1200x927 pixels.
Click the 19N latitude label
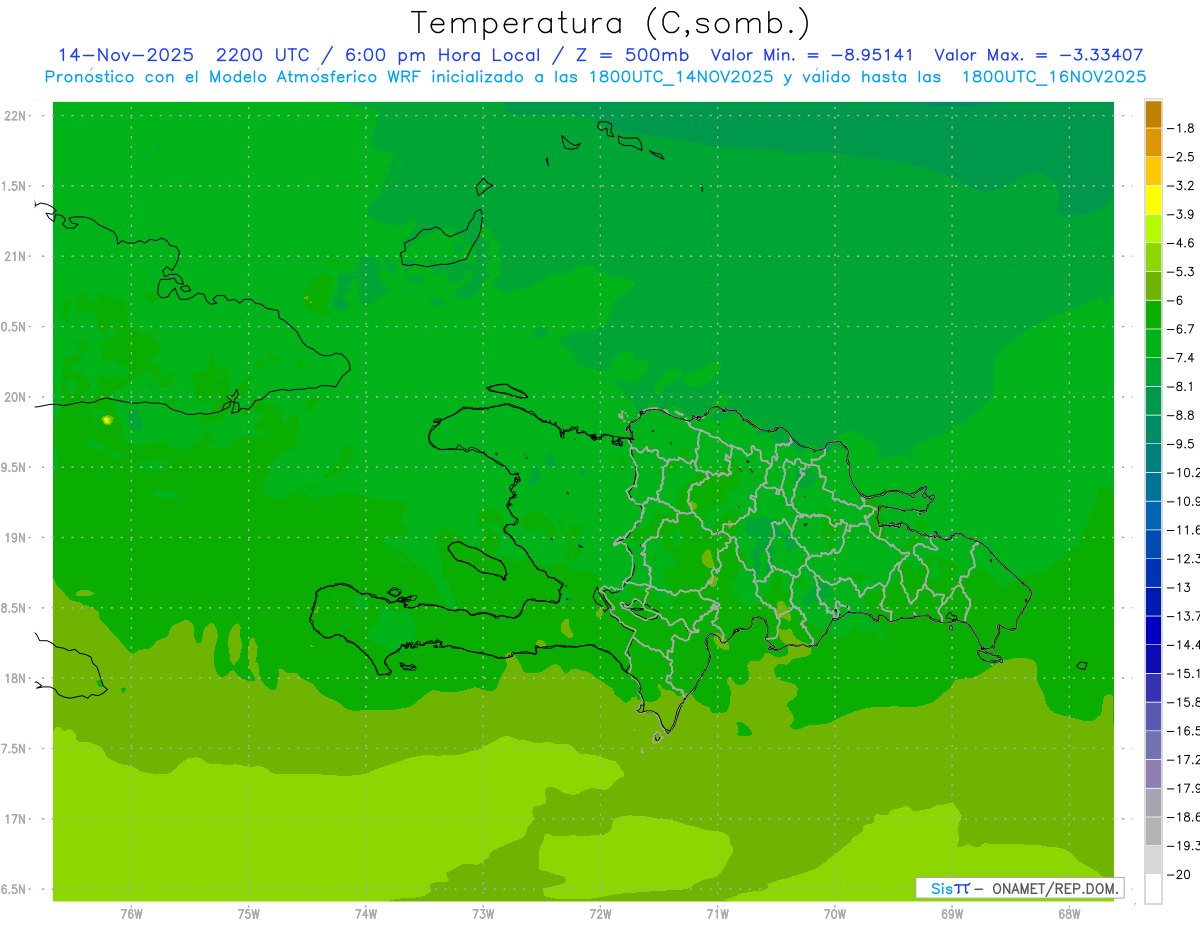pos(16,538)
